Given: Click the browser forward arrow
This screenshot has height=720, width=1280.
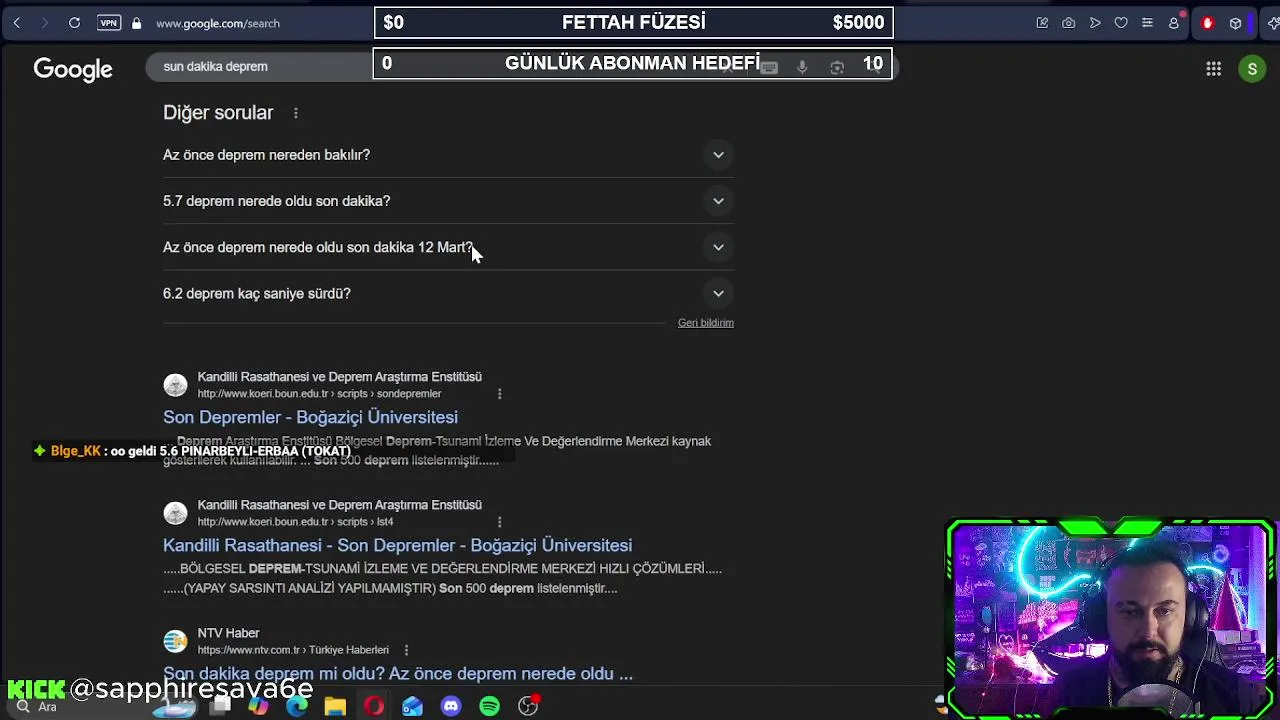Looking at the screenshot, I should 44,23.
